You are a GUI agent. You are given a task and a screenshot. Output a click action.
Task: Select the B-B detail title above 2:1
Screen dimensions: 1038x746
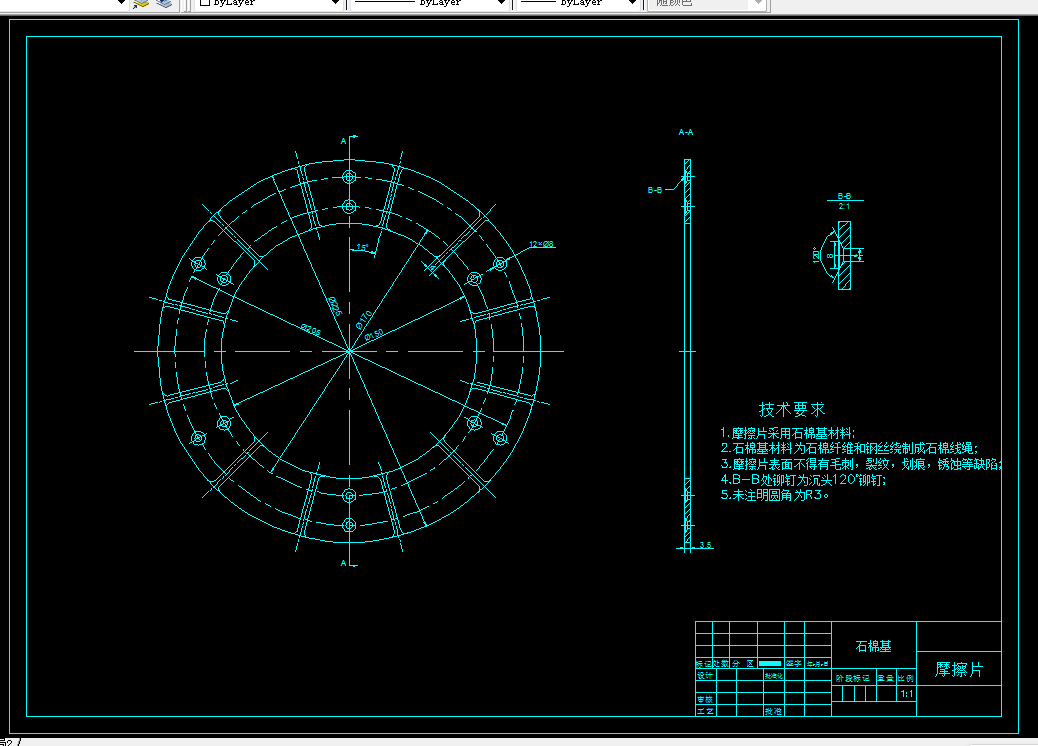844,196
